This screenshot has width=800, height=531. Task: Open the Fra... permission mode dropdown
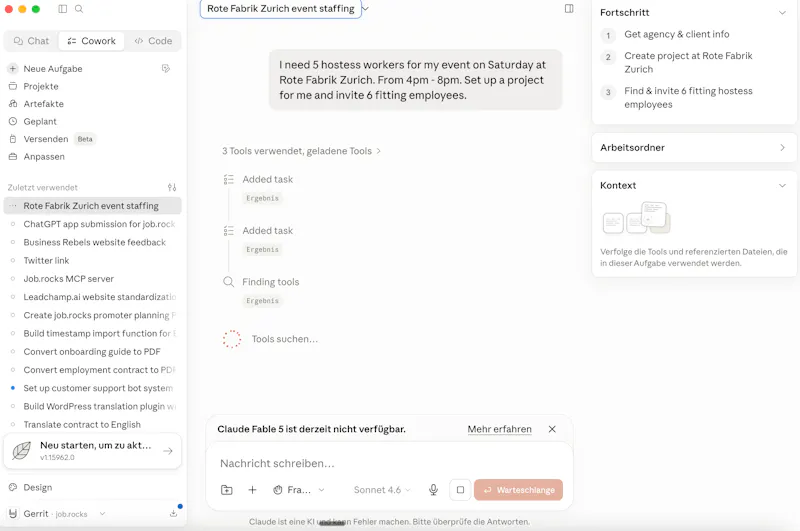coord(298,490)
